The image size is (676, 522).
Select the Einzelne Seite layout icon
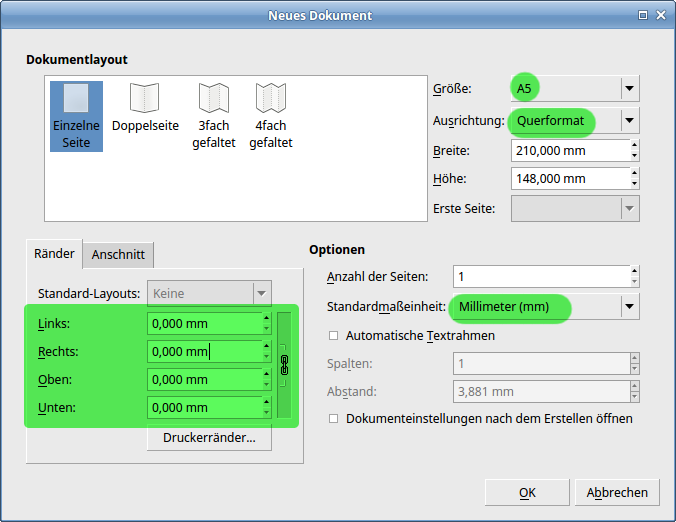coord(76,115)
